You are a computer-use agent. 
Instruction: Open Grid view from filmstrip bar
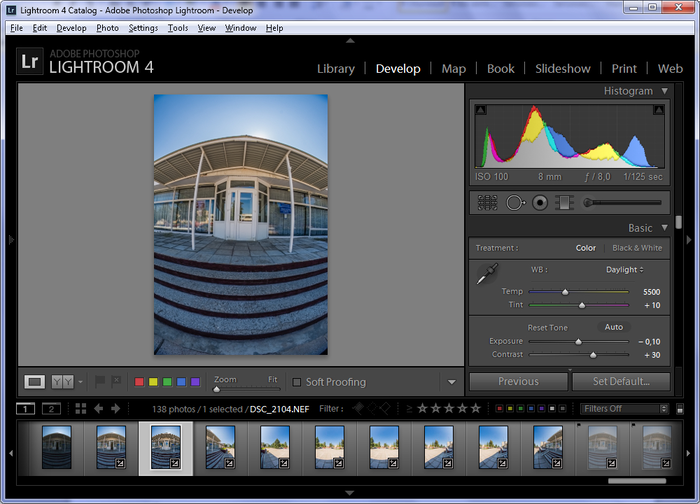81,408
